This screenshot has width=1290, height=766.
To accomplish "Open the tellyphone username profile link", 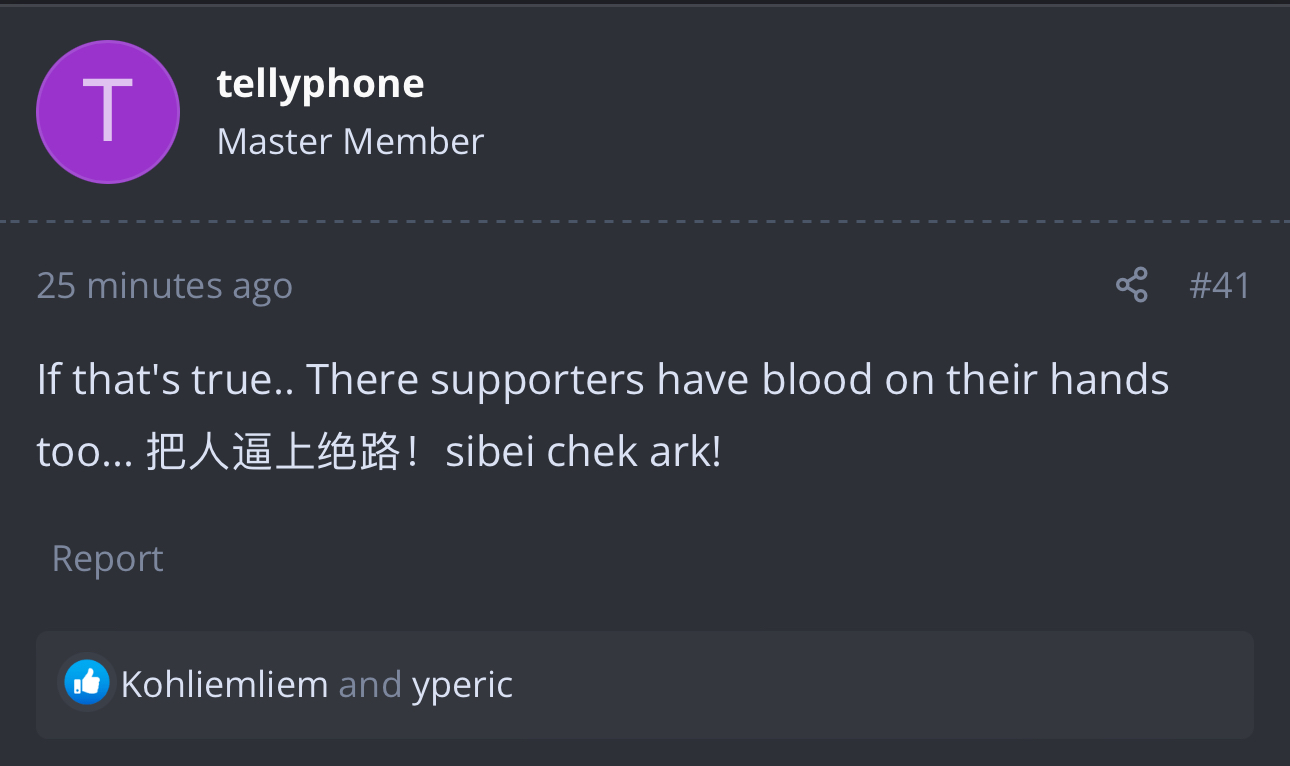I will click(x=320, y=84).
